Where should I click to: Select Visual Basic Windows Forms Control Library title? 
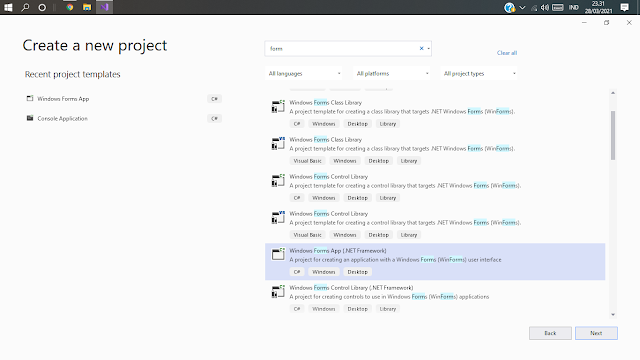pos(329,214)
